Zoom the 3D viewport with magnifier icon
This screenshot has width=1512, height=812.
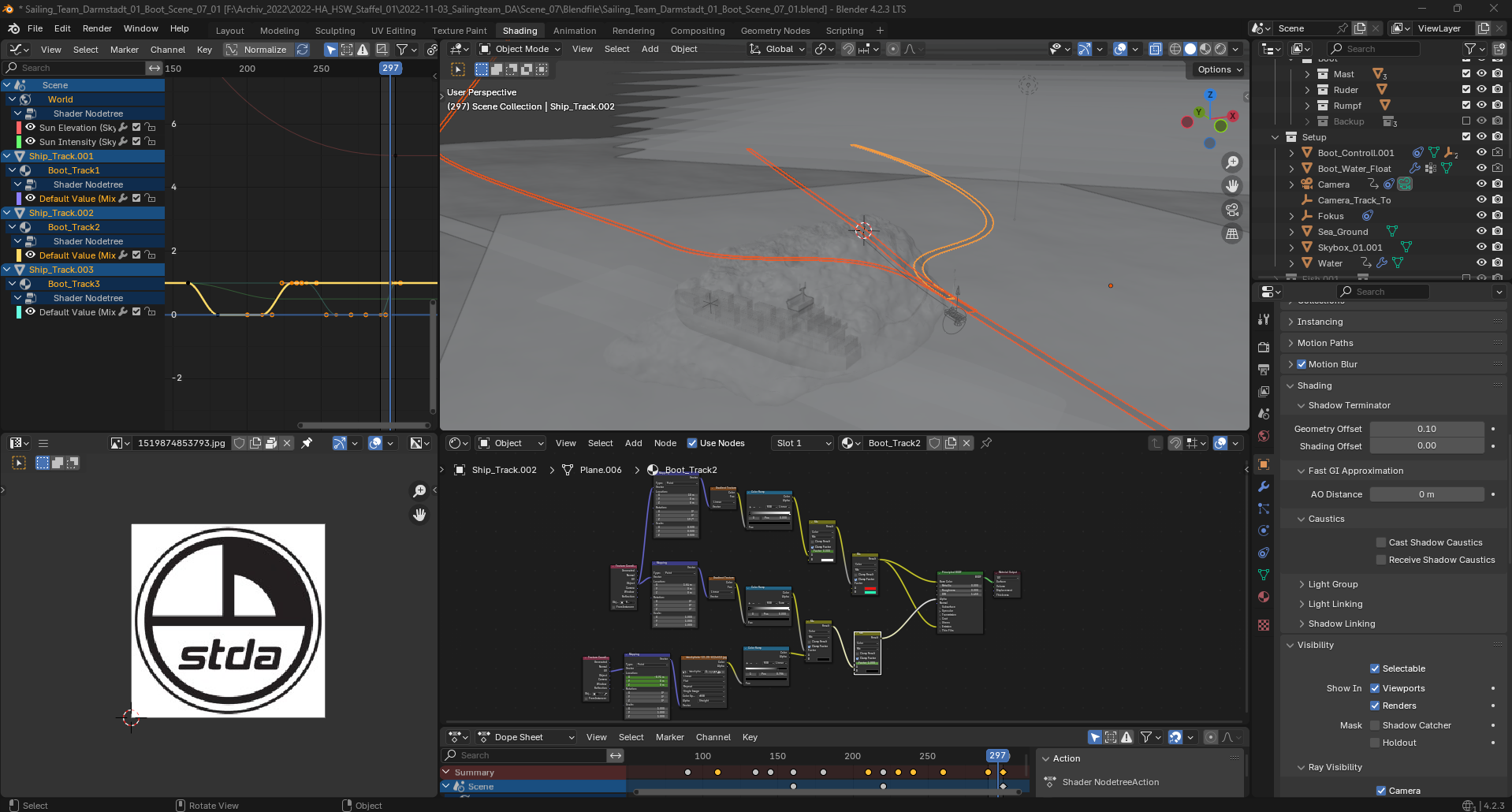(x=1231, y=162)
